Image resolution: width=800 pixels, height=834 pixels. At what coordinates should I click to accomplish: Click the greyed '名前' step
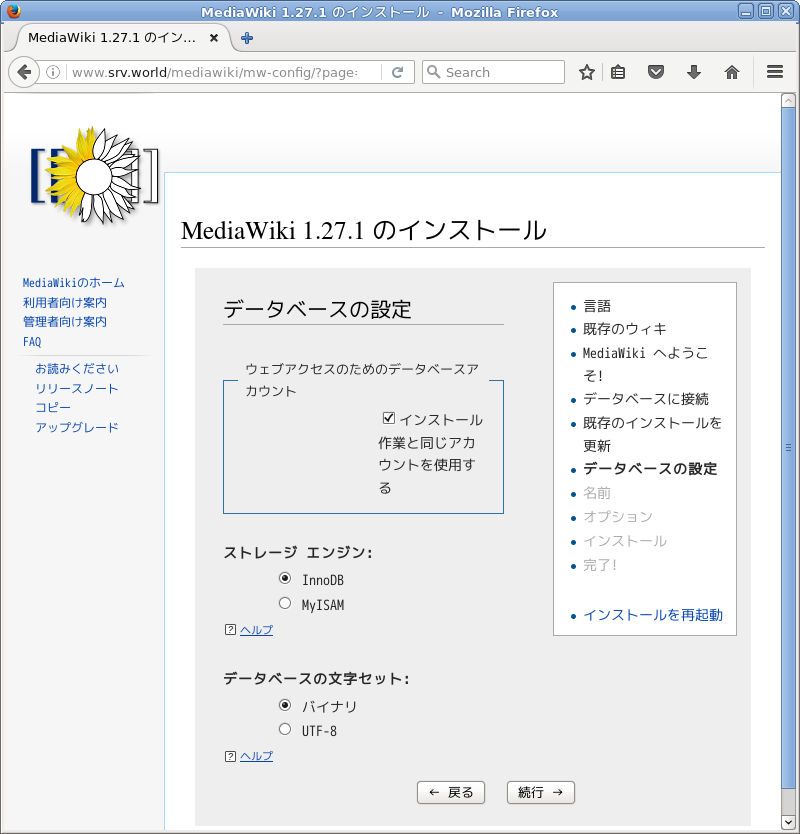(x=597, y=493)
